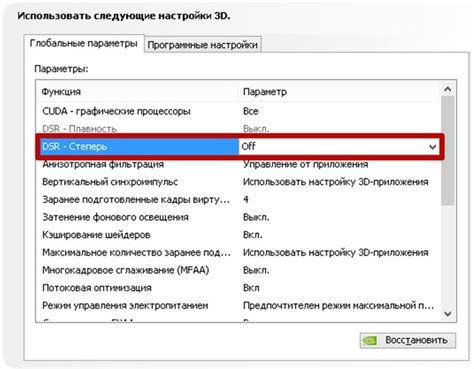Open Многокадровое сглаживание (MFAA) value
Screen dimensions: 474x369
click(x=256, y=270)
